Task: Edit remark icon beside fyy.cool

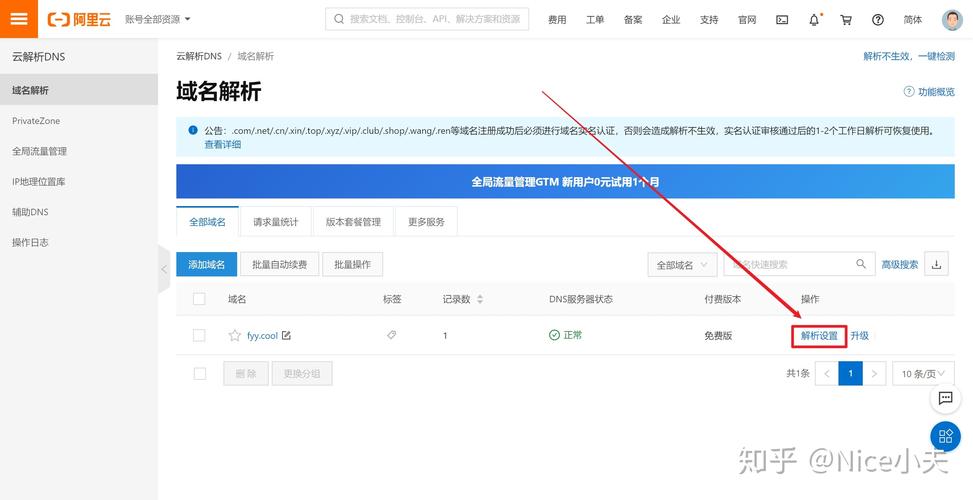Action: 286,335
